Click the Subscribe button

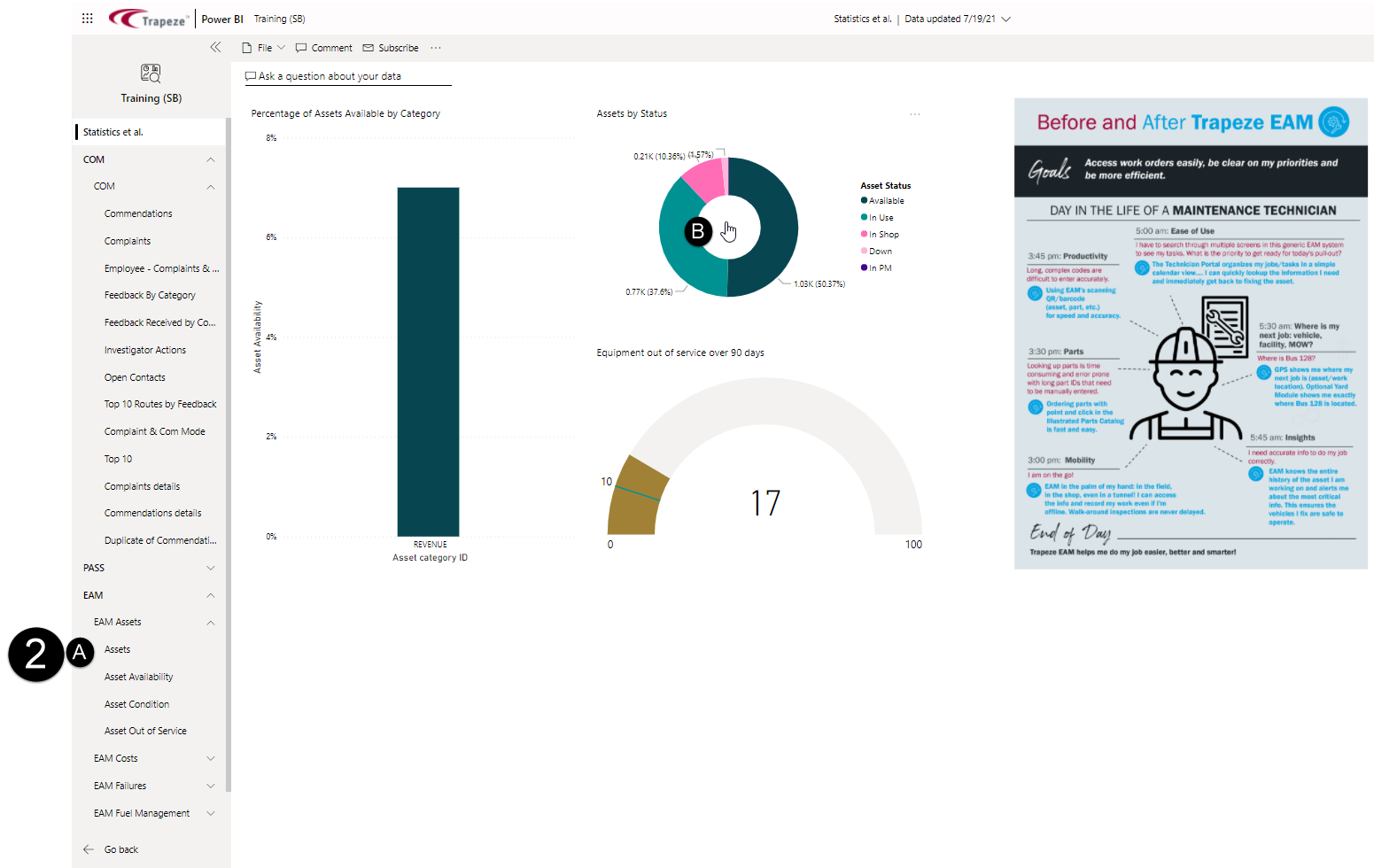click(x=390, y=47)
